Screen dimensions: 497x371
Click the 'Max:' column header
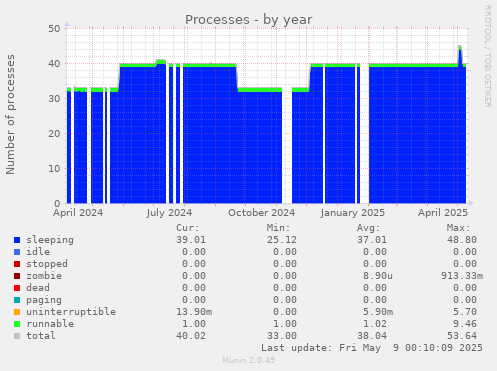pos(458,228)
